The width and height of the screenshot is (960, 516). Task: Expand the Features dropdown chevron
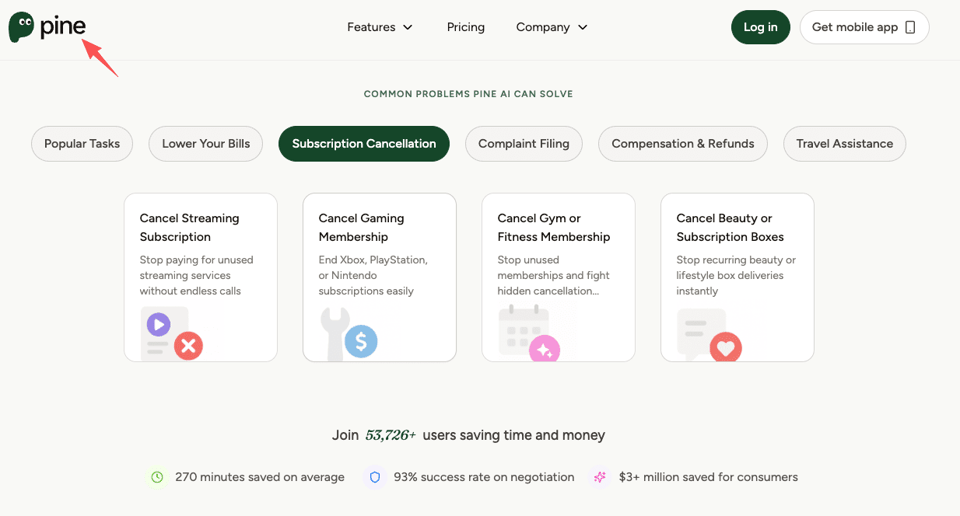(x=408, y=28)
